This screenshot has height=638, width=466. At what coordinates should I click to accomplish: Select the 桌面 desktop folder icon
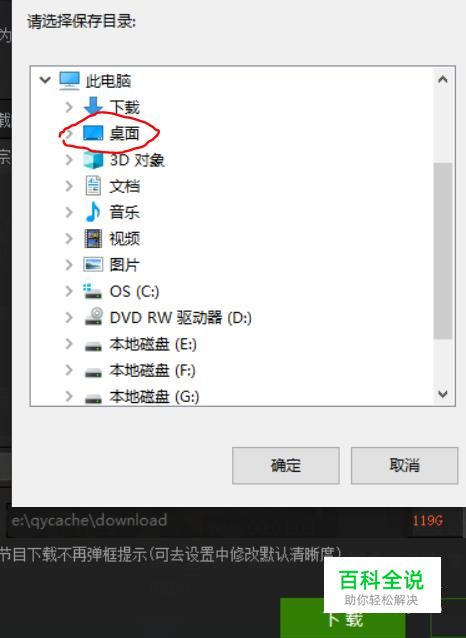[x=93, y=133]
